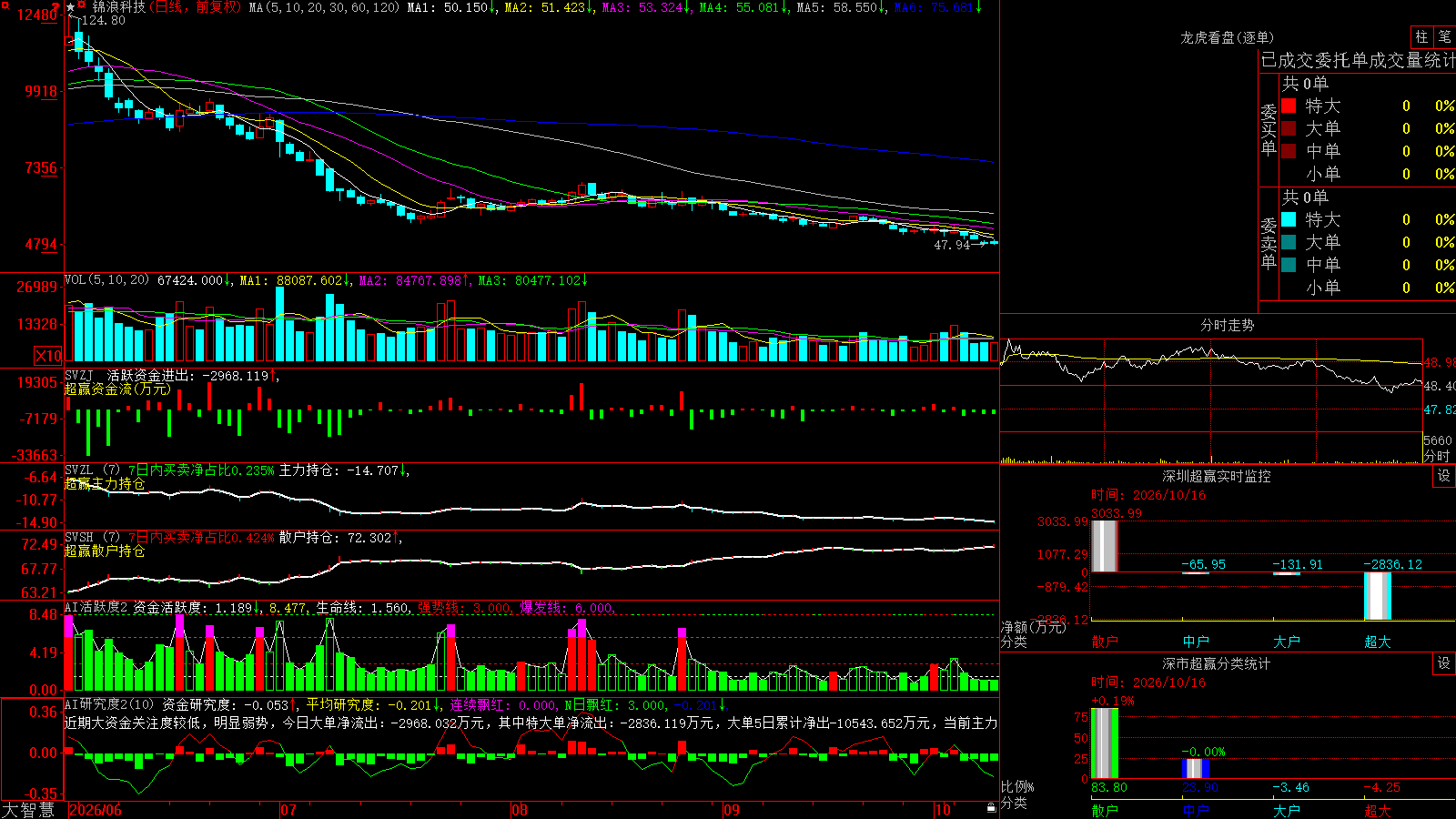Click the SVZJ indicator name

point(79,375)
